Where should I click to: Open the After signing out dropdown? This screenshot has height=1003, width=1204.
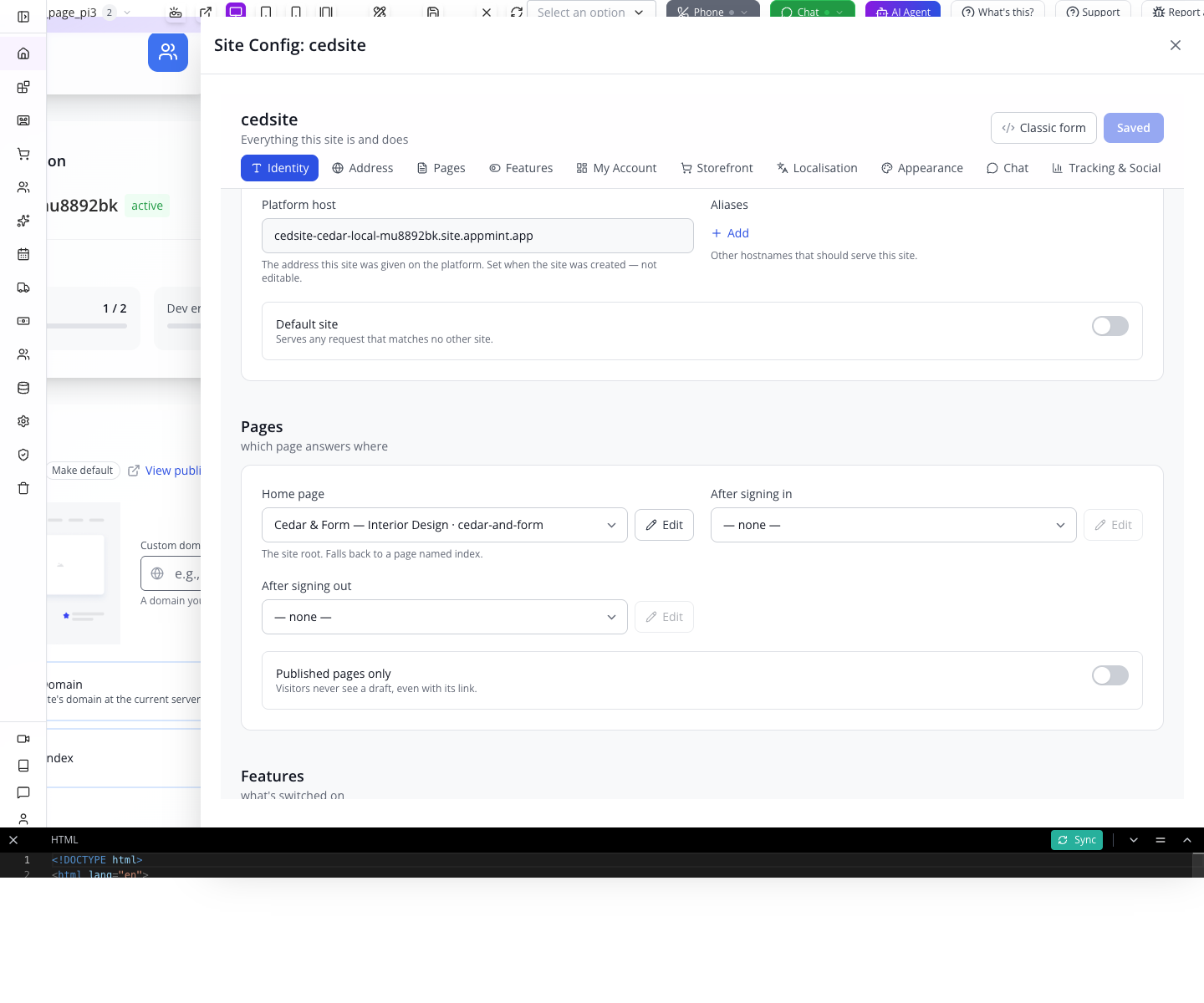[x=445, y=617]
